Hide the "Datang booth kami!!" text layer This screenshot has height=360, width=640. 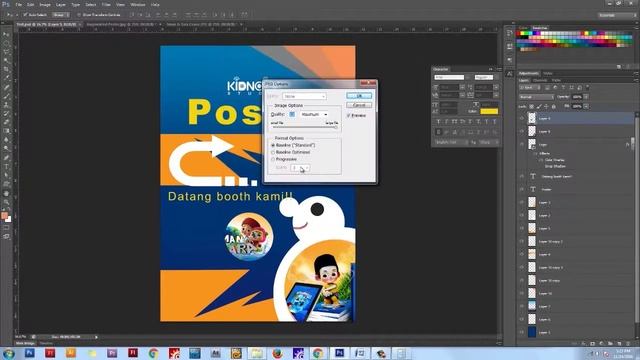click(522, 176)
